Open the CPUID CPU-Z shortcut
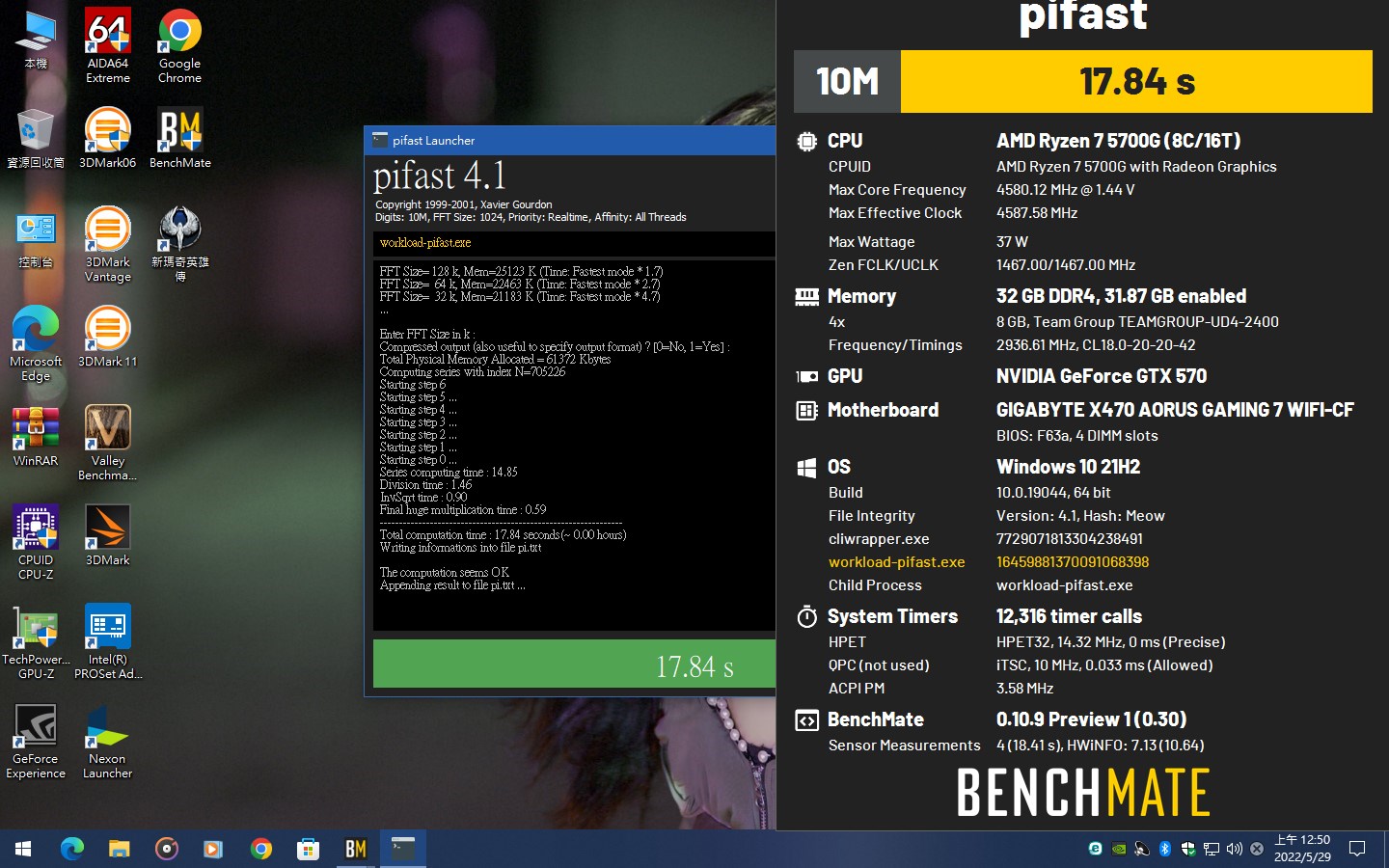The image size is (1389, 868). tap(36, 542)
